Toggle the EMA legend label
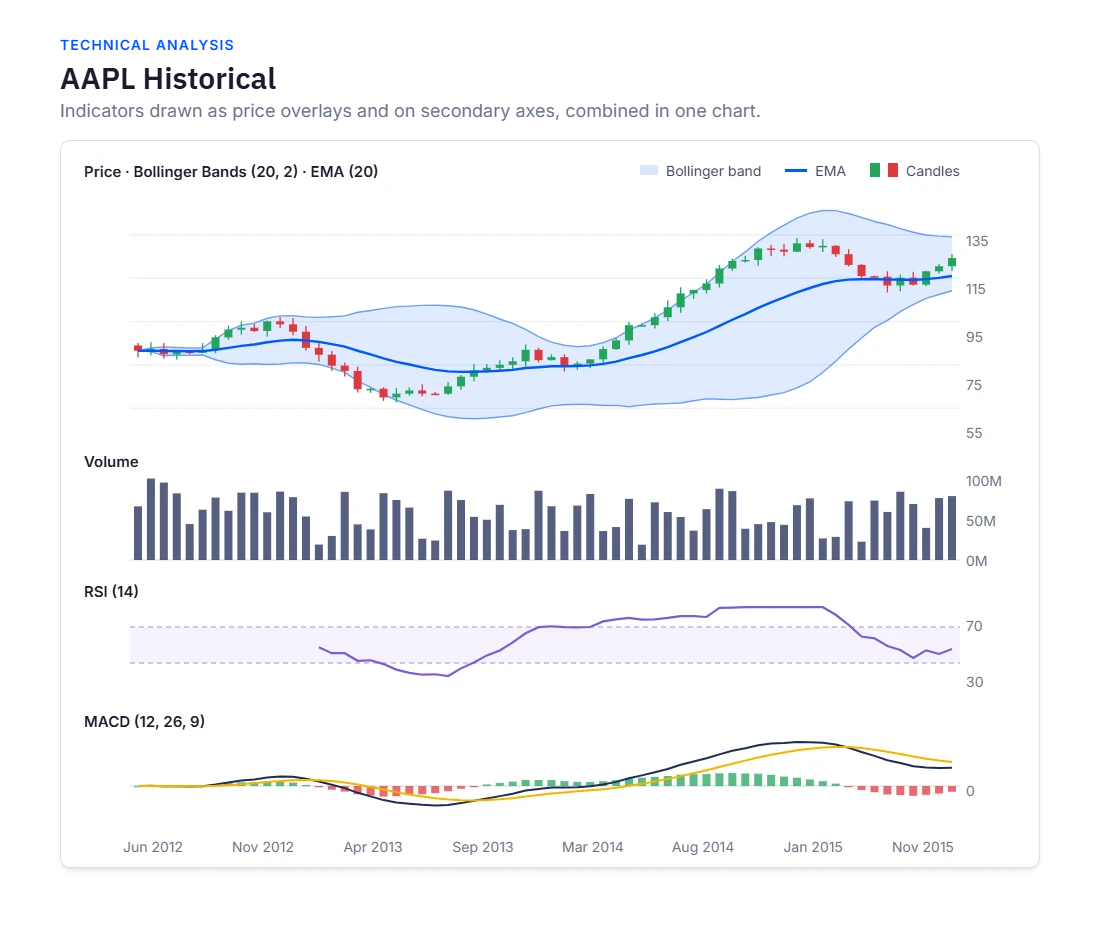Image resolution: width=1100 pixels, height=928 pixels. pos(830,171)
